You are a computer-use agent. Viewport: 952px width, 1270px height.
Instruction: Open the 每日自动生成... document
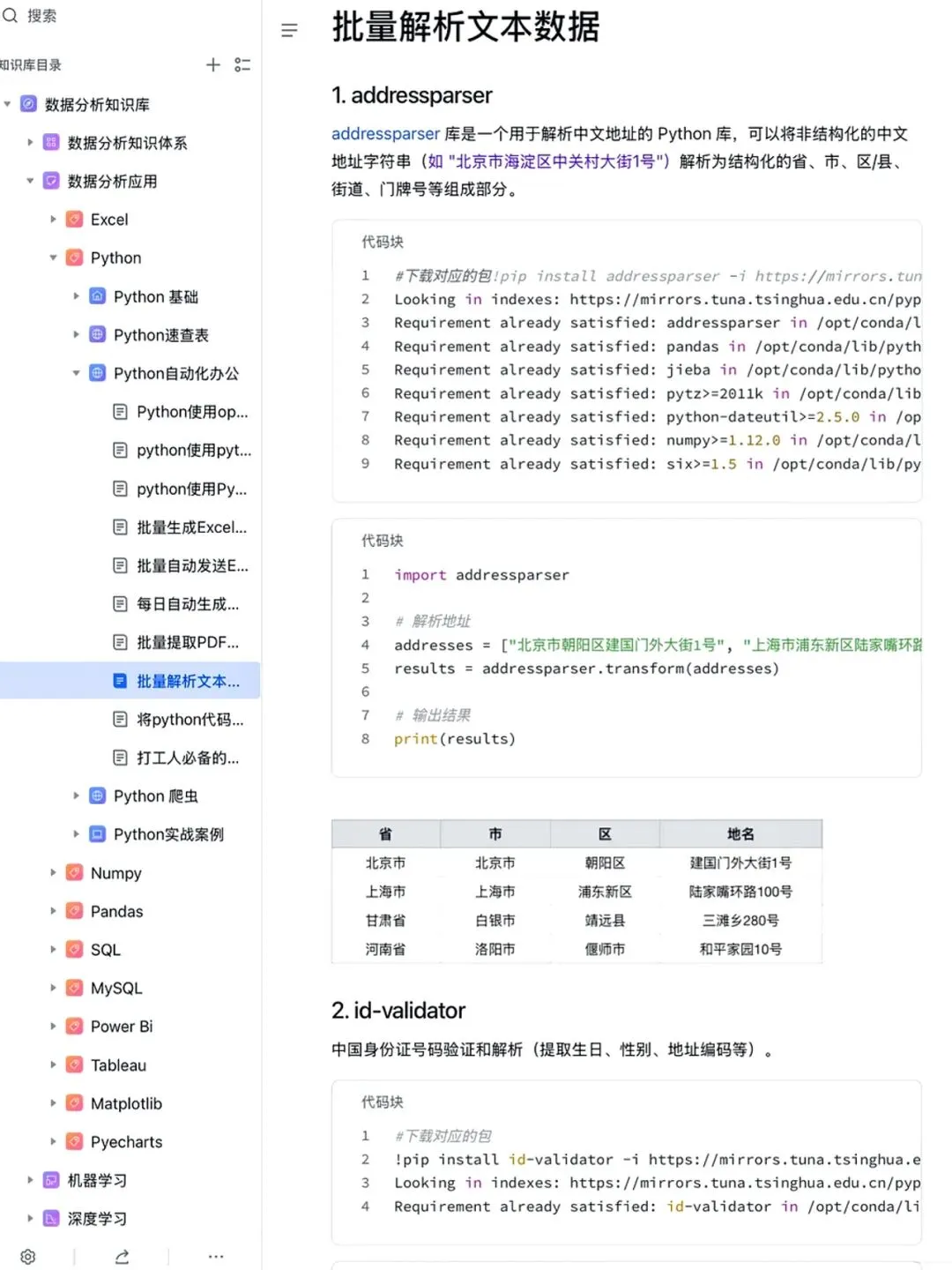[x=176, y=604]
